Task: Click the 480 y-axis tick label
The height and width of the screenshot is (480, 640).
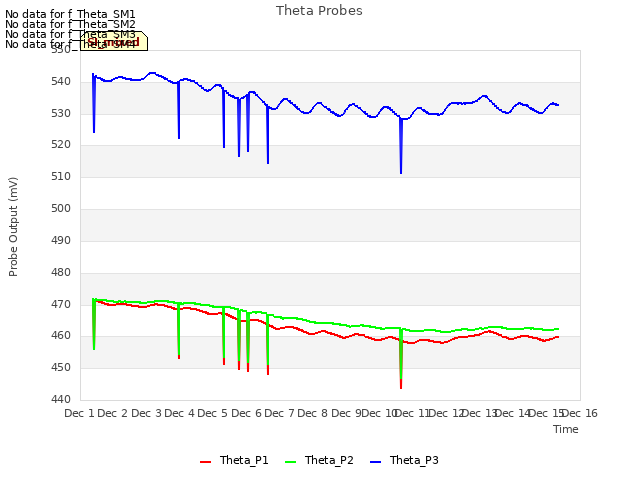Action: (61, 272)
